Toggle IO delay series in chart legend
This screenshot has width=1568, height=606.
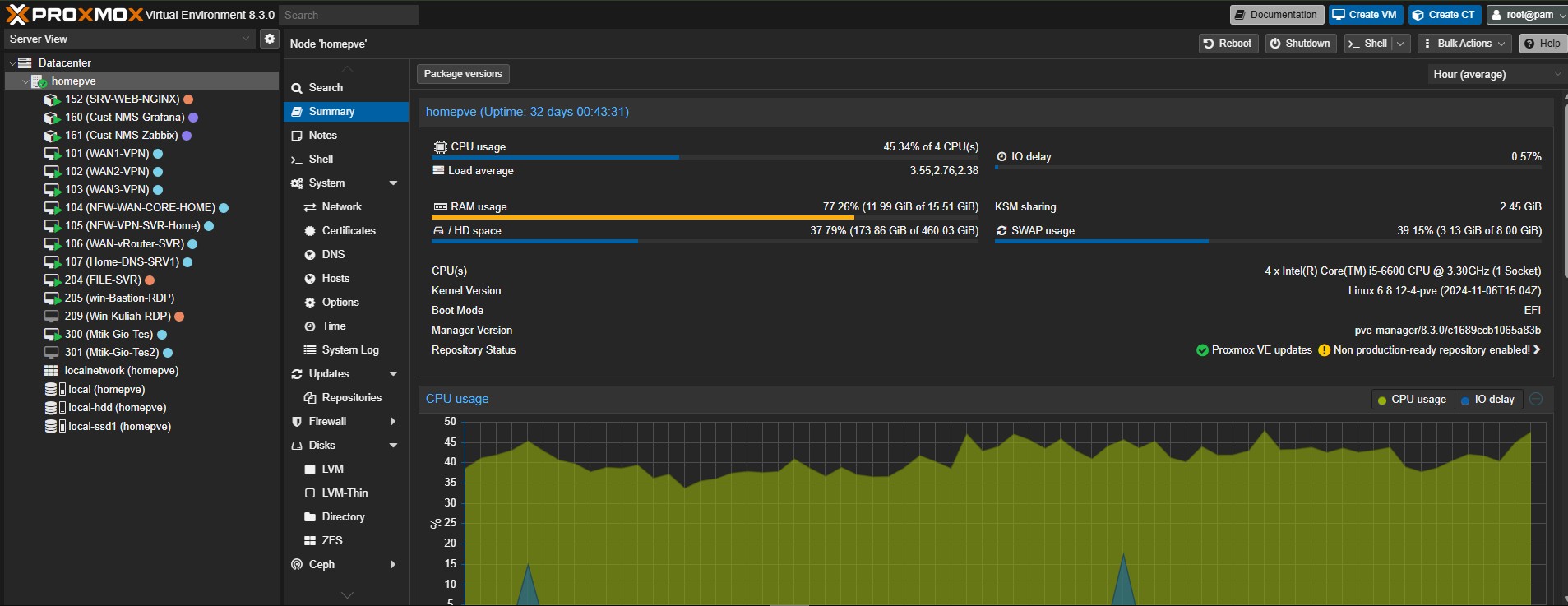1487,400
